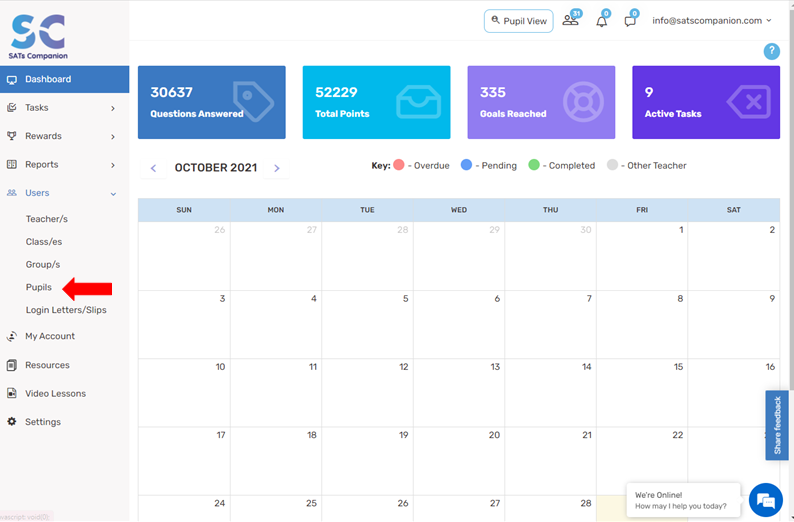Image resolution: width=794 pixels, height=522 pixels.
Task: Click the Dashboard monitor icon
Action: pos(12,79)
